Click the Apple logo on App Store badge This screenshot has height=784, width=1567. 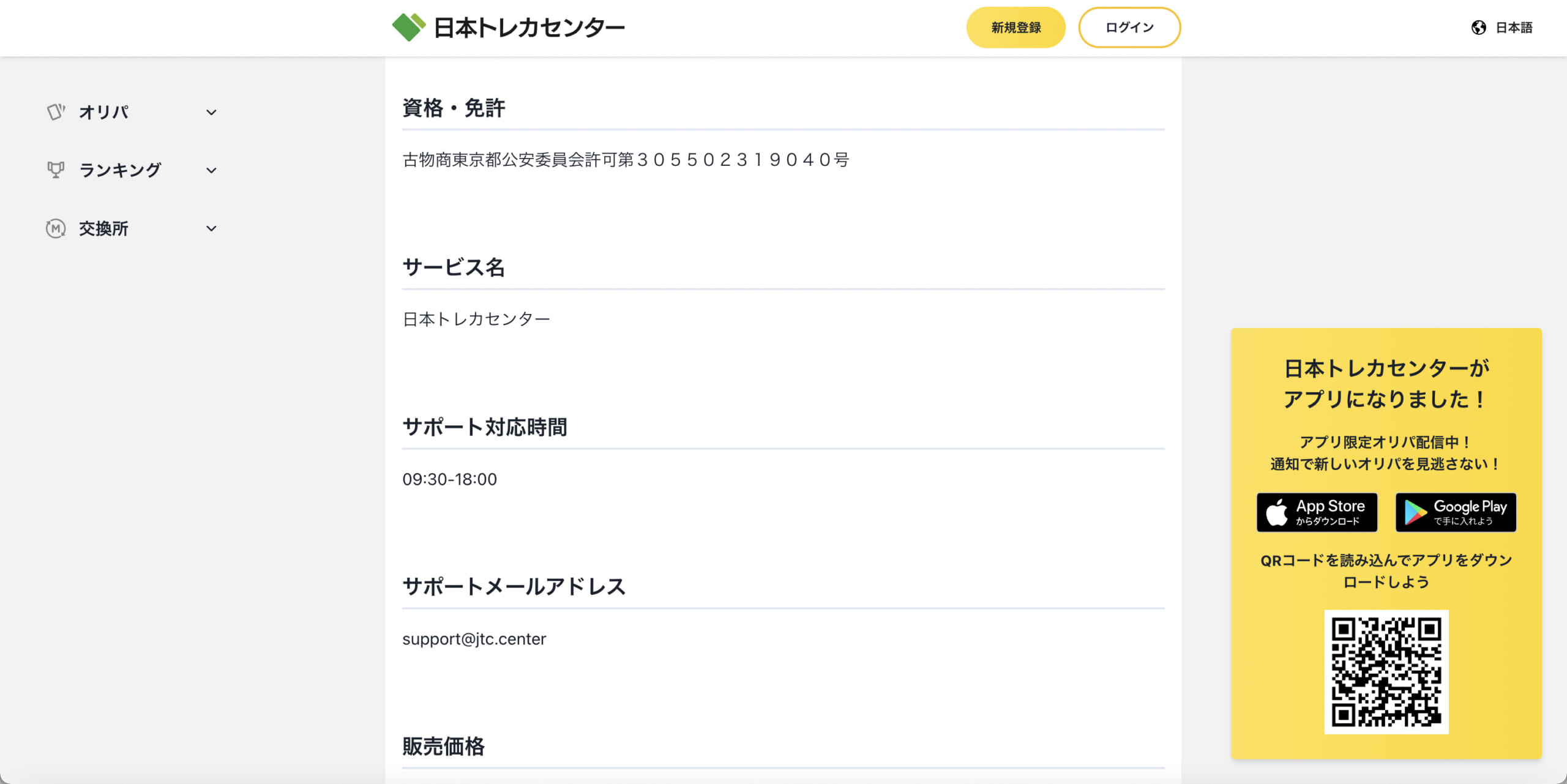1277,512
